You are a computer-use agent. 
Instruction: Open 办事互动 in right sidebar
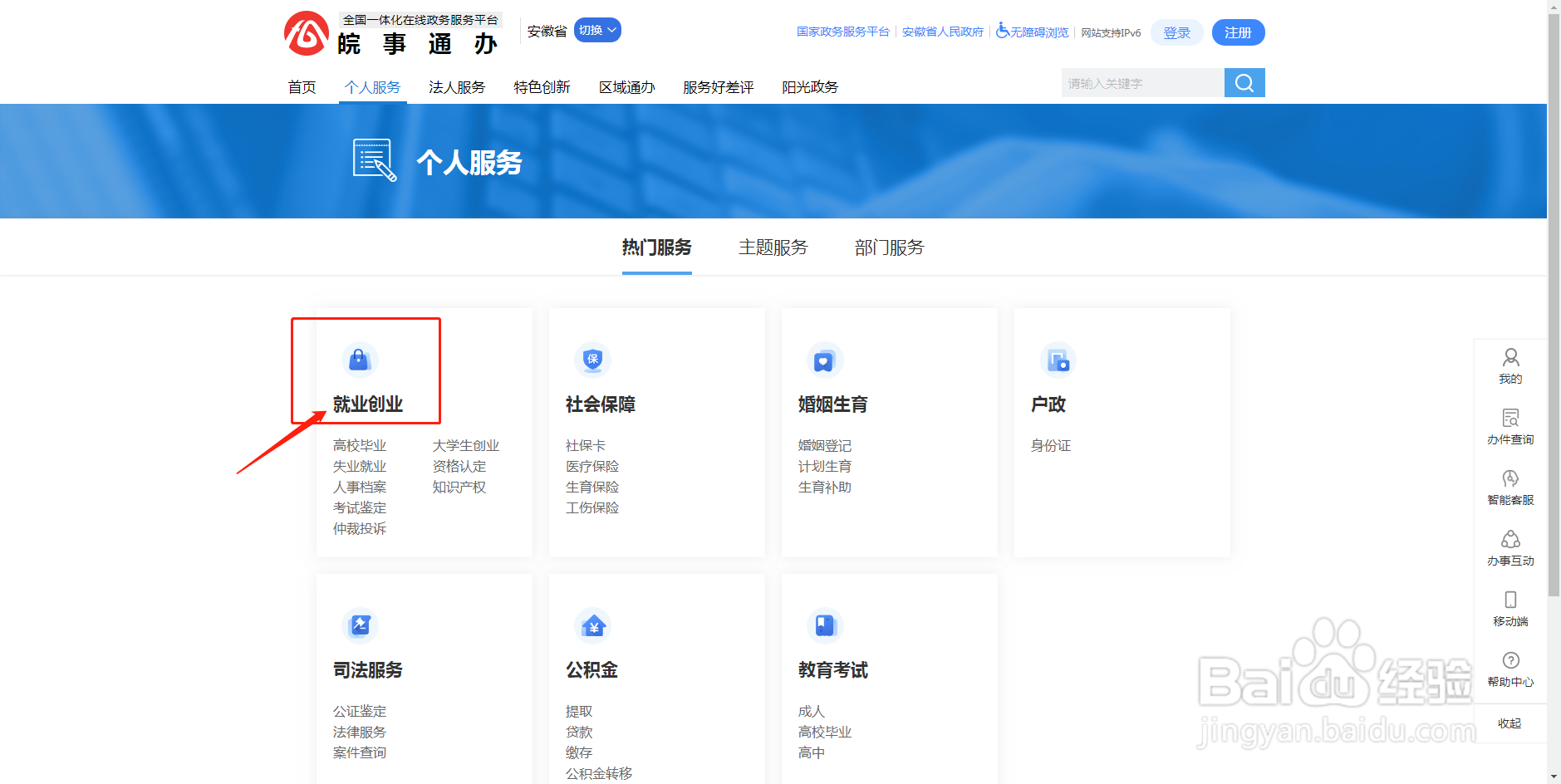coord(1510,548)
